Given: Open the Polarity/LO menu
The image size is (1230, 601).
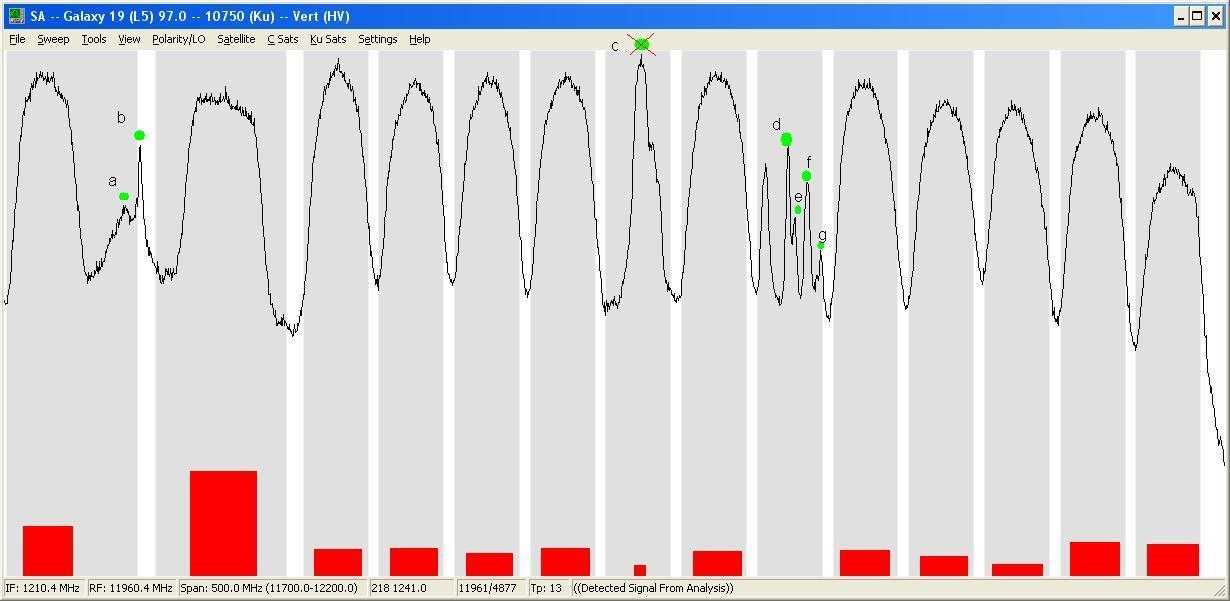Looking at the screenshot, I should point(179,39).
